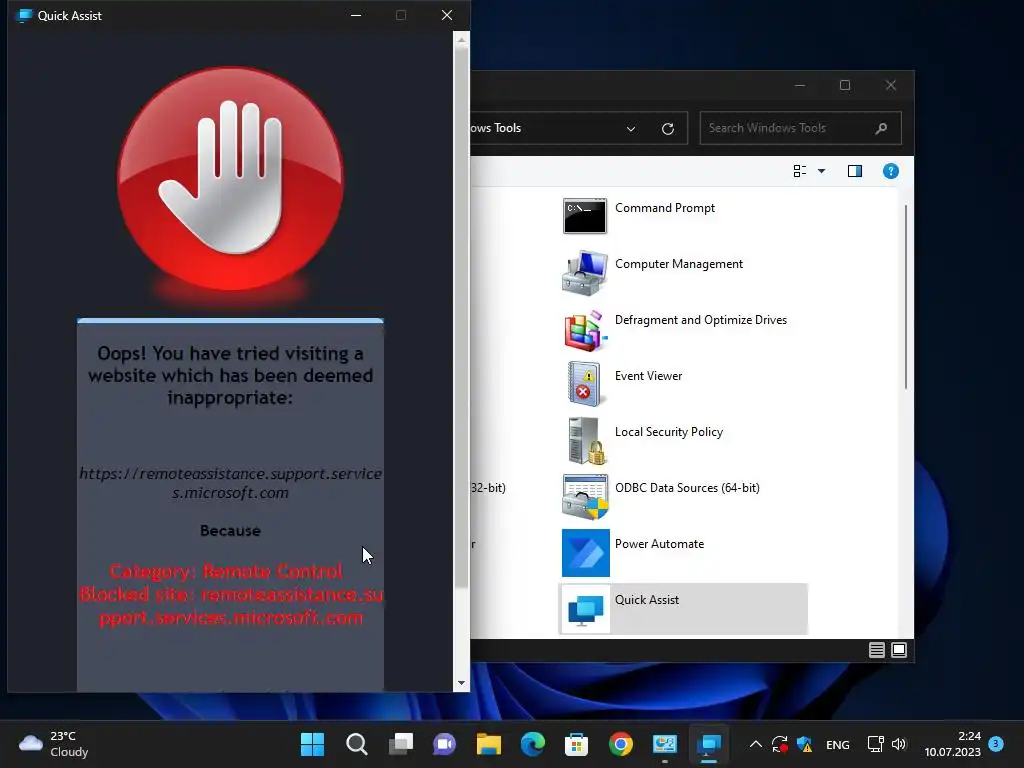
Task: Click Event Viewer label text
Action: (648, 376)
